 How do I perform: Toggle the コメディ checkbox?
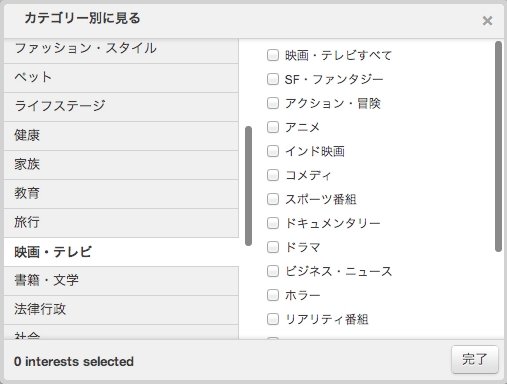273,175
